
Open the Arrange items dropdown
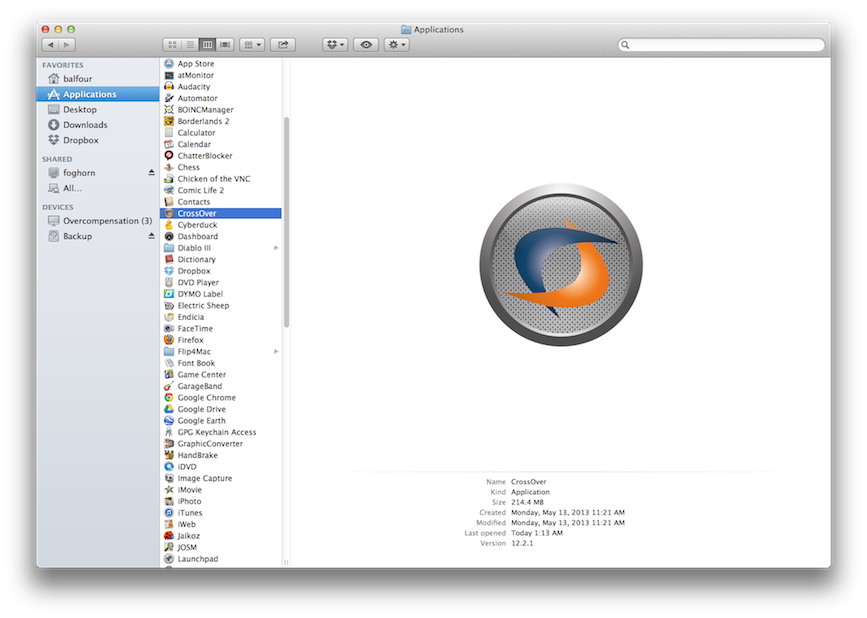pyautogui.click(x=252, y=45)
